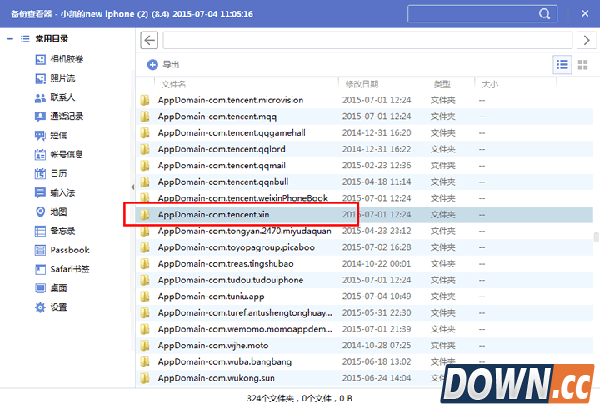Open Safari书签 bookmarks item
This screenshot has width=600, height=409.
(68, 268)
